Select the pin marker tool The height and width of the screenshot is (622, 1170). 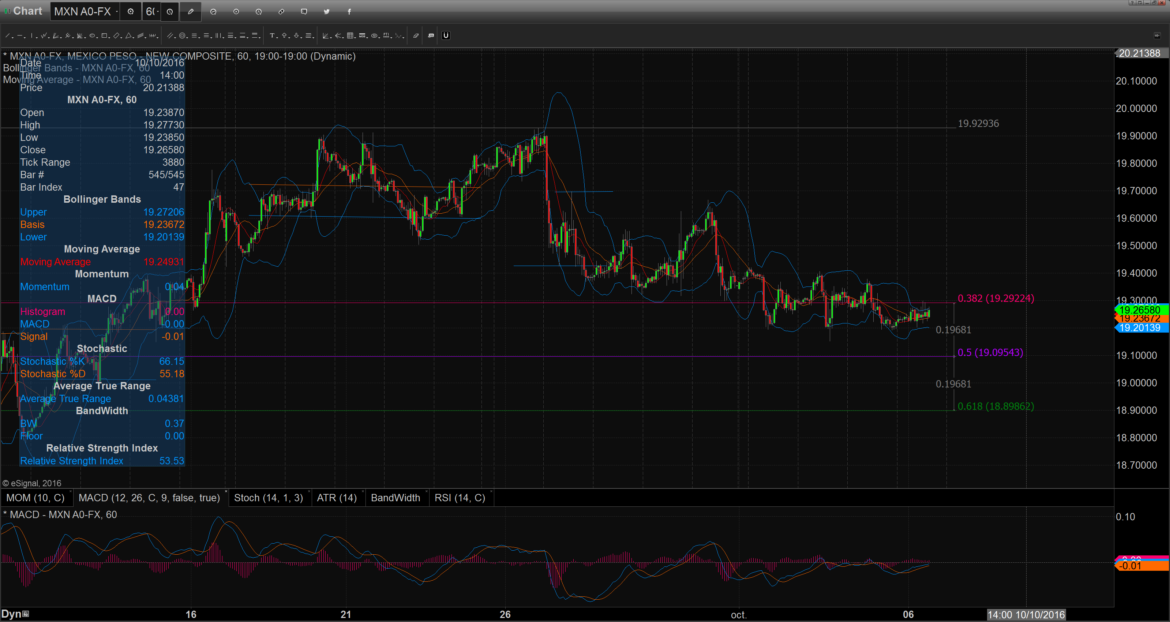click(x=284, y=35)
